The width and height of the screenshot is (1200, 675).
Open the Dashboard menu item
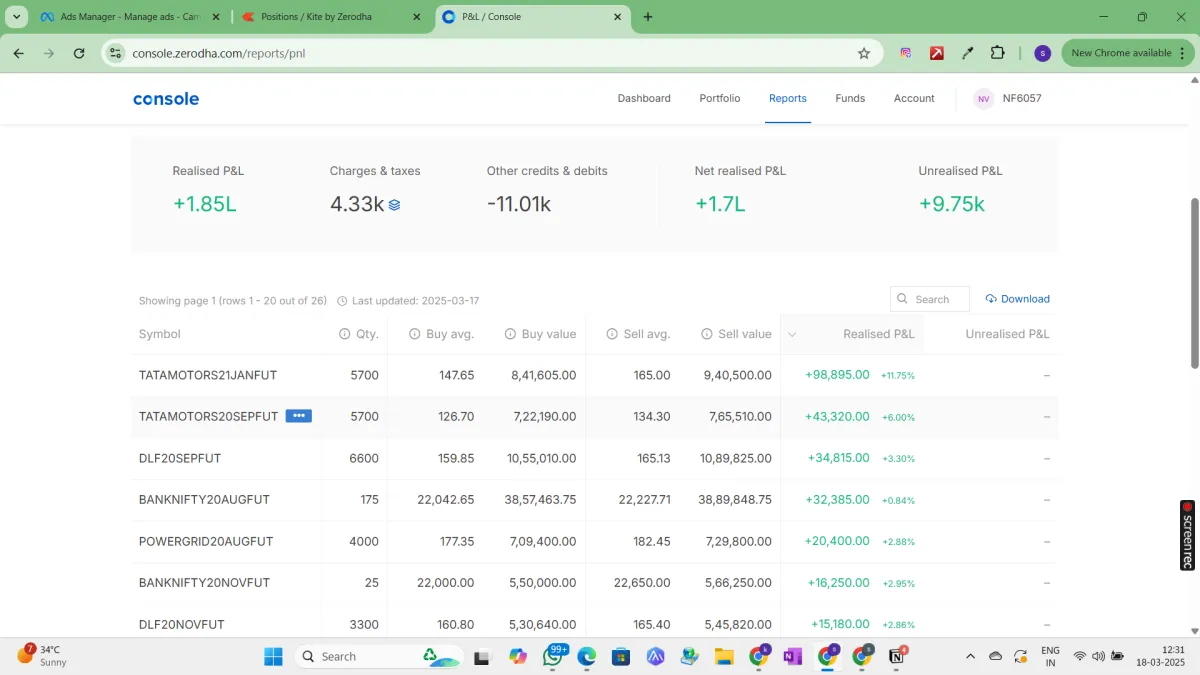pyautogui.click(x=644, y=99)
